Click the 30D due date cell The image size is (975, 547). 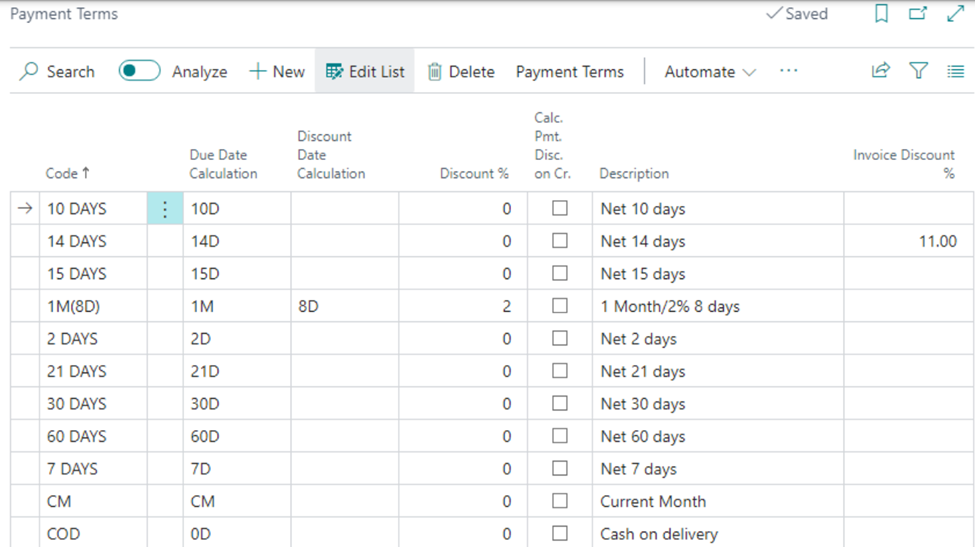(x=237, y=404)
